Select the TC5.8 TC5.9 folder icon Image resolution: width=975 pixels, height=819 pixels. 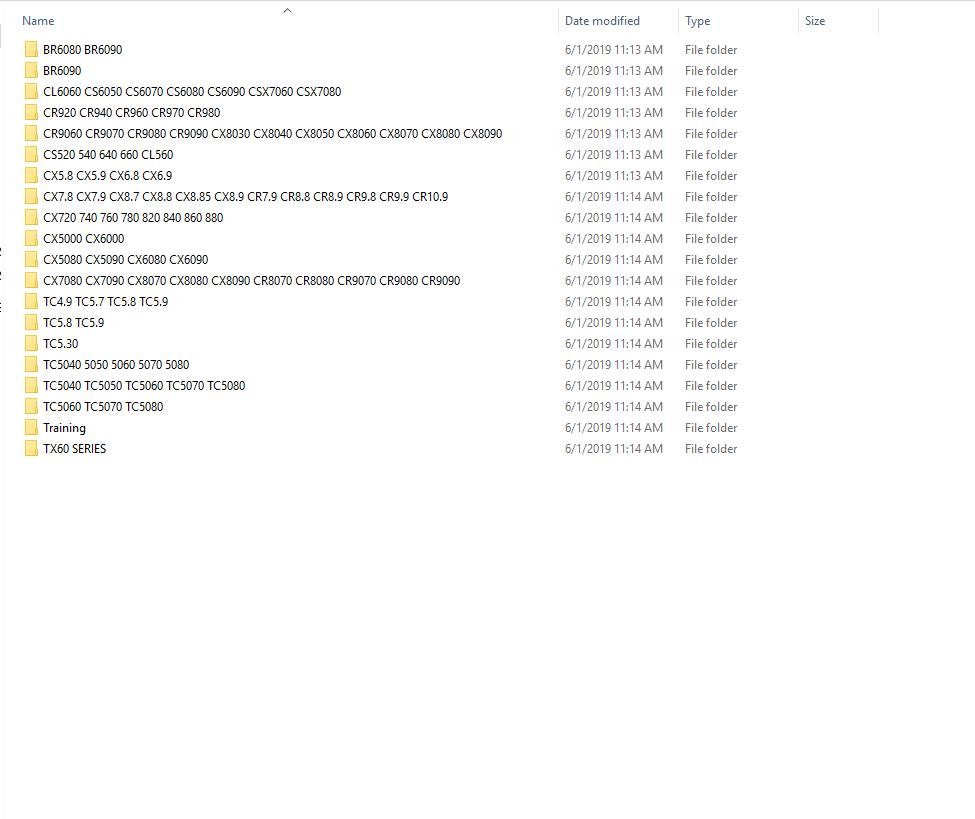31,323
